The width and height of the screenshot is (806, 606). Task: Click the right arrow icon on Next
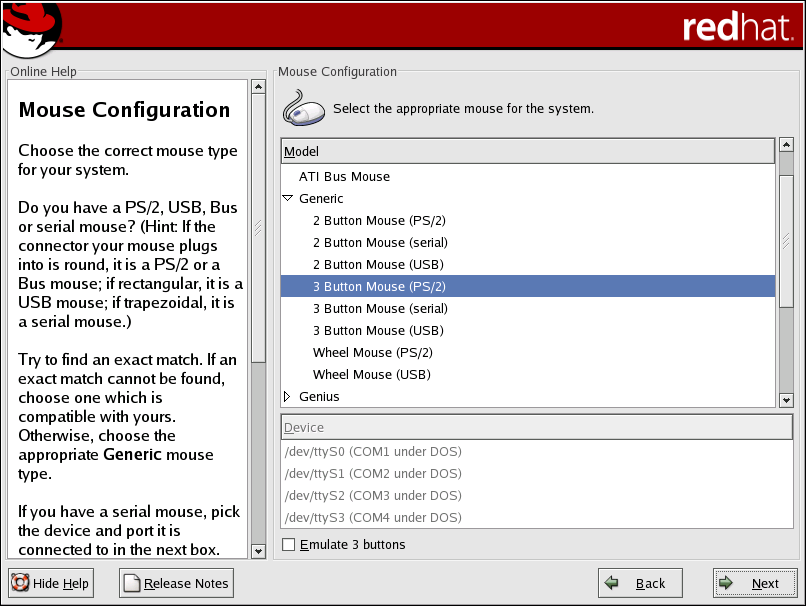pos(729,583)
